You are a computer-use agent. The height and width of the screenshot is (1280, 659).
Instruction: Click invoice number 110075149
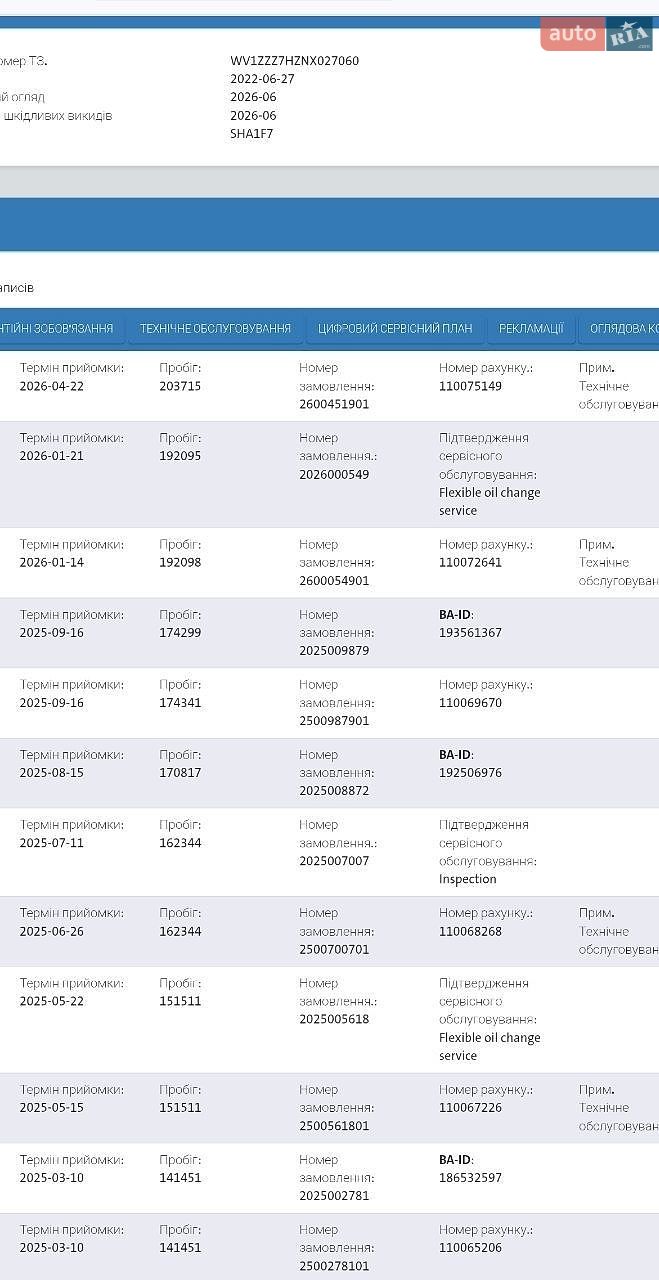[x=470, y=386]
